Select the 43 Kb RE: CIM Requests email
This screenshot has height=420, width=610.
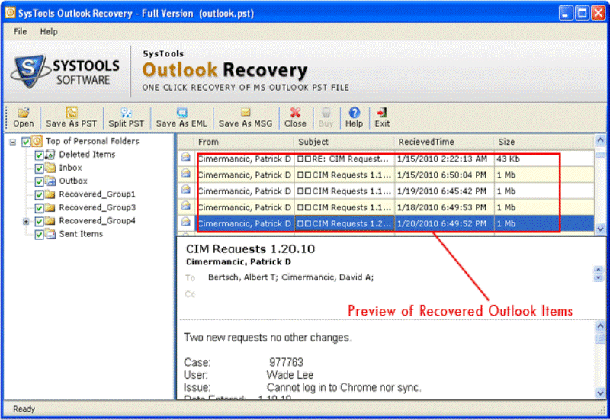[x=340, y=158]
